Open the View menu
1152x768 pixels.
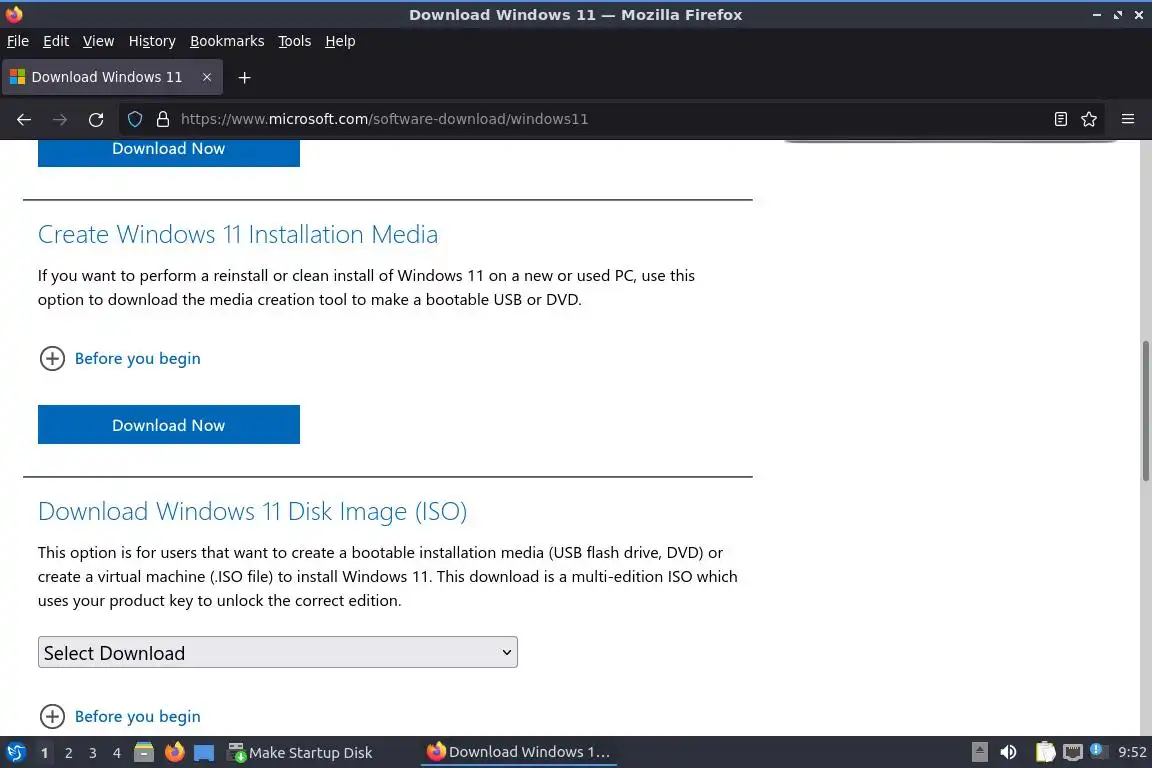[x=98, y=41]
